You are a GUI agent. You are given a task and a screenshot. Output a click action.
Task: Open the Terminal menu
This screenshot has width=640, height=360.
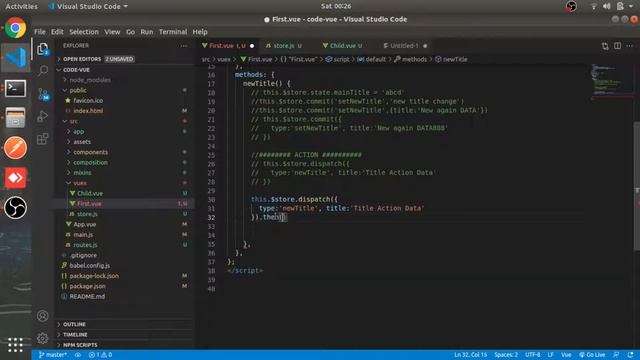(173, 32)
